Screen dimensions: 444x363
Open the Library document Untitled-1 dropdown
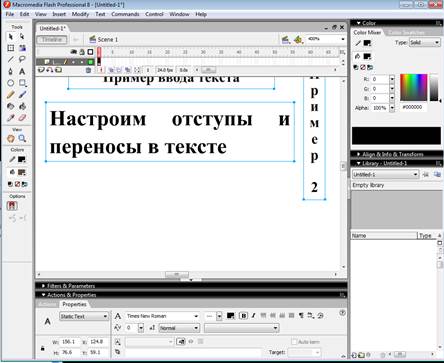385,174
